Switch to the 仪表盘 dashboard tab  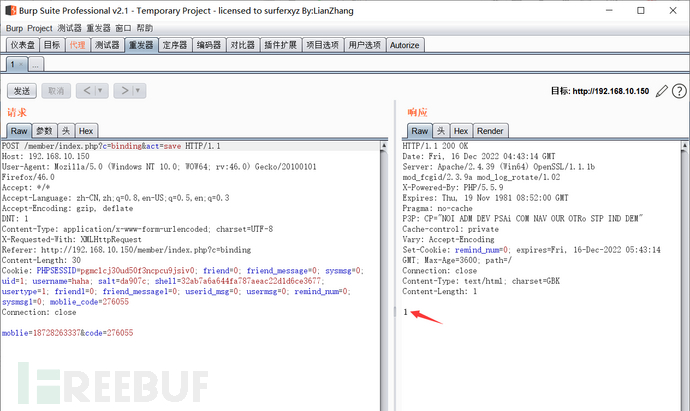click(23, 45)
